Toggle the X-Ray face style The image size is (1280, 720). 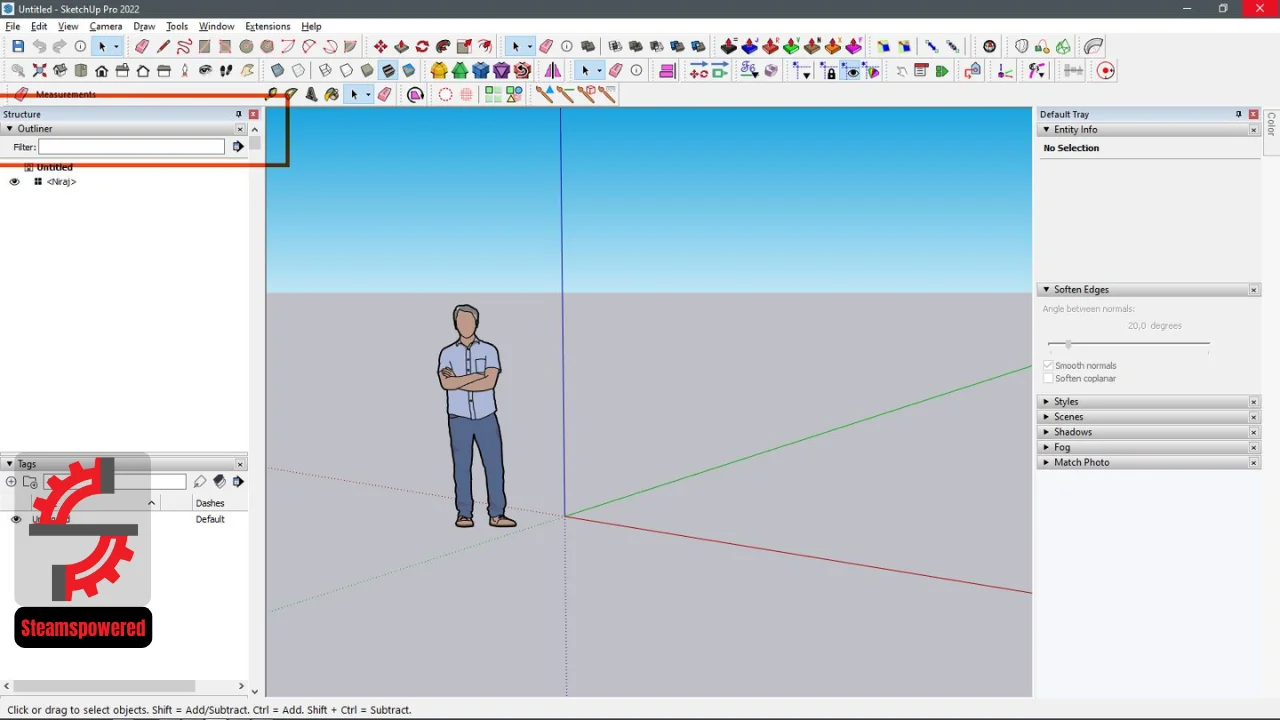[x=277, y=70]
